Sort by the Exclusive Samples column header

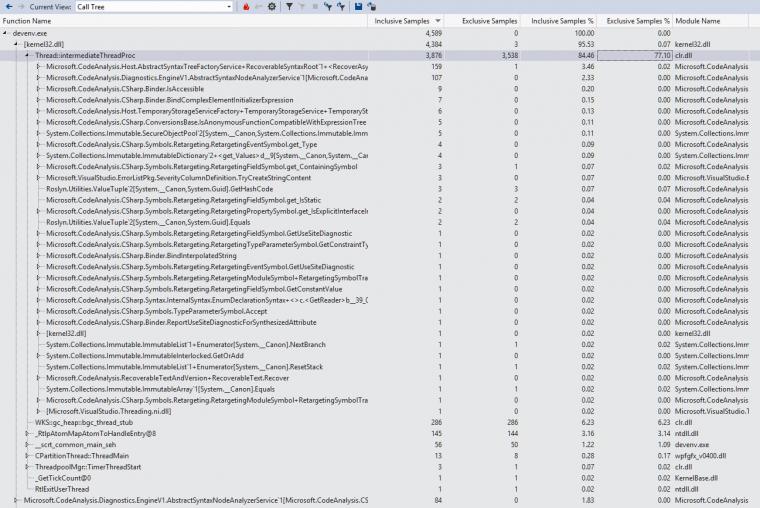[482, 21]
